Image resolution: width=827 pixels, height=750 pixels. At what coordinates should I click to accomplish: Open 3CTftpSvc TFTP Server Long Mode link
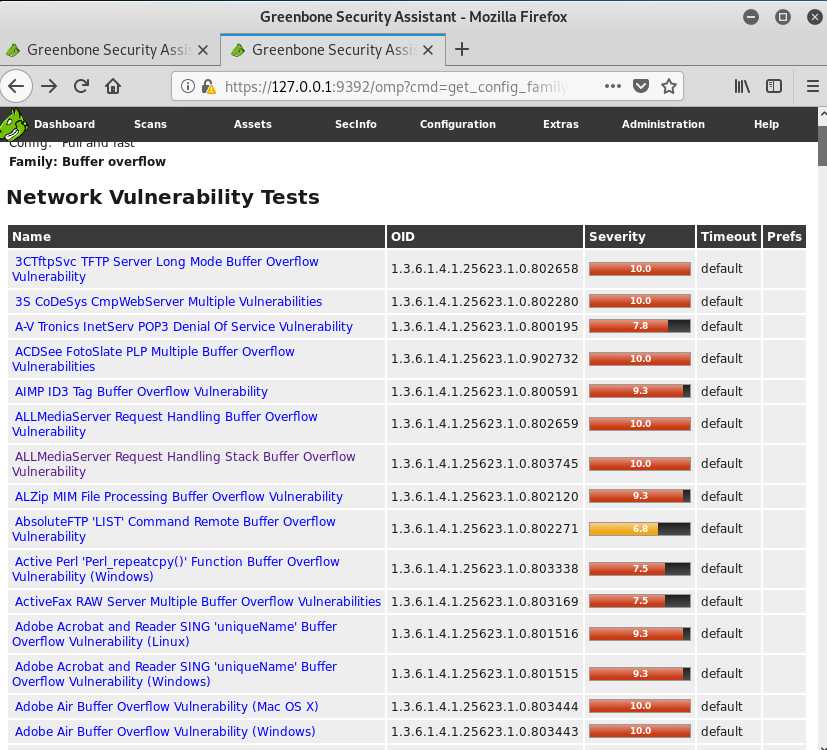coord(166,269)
